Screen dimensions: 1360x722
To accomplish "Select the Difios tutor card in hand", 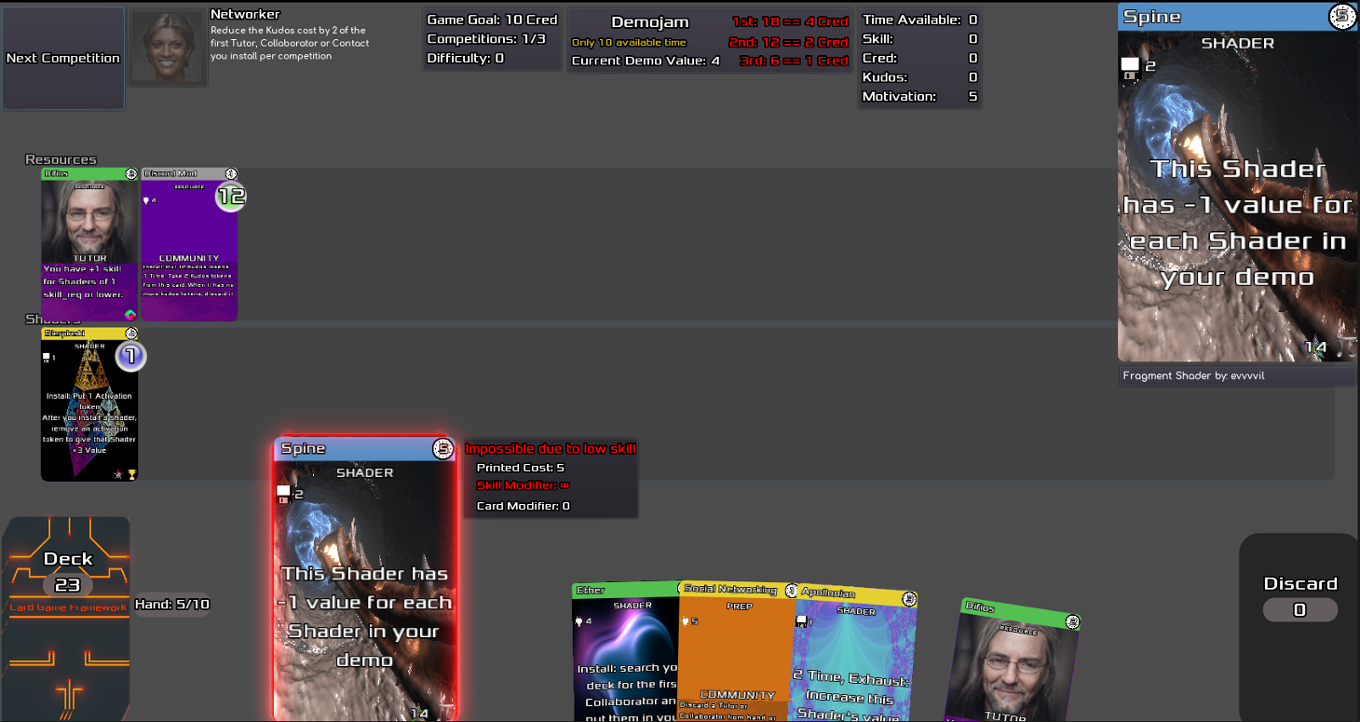I will point(1012,661).
